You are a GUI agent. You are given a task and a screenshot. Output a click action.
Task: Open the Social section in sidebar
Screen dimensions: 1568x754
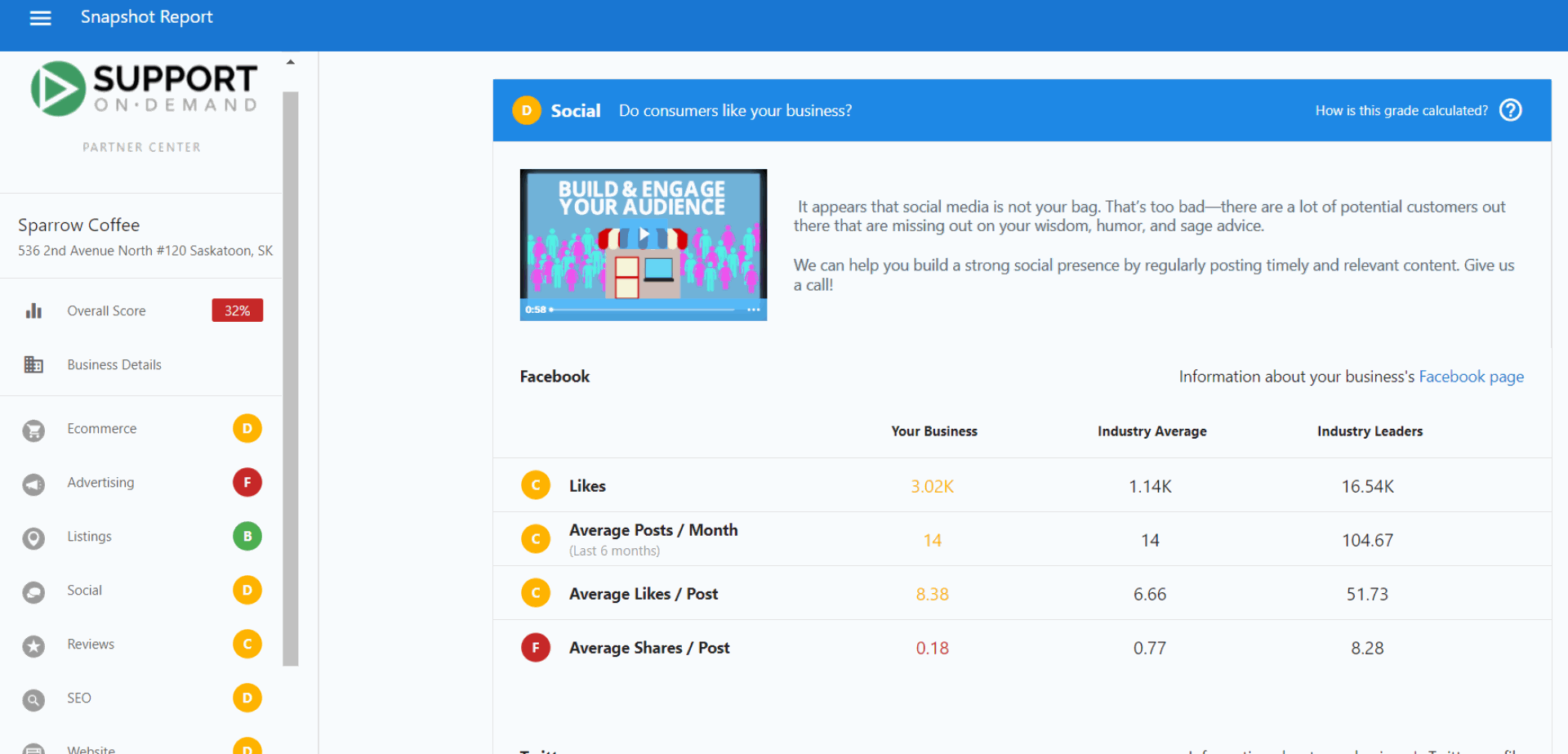point(141,590)
